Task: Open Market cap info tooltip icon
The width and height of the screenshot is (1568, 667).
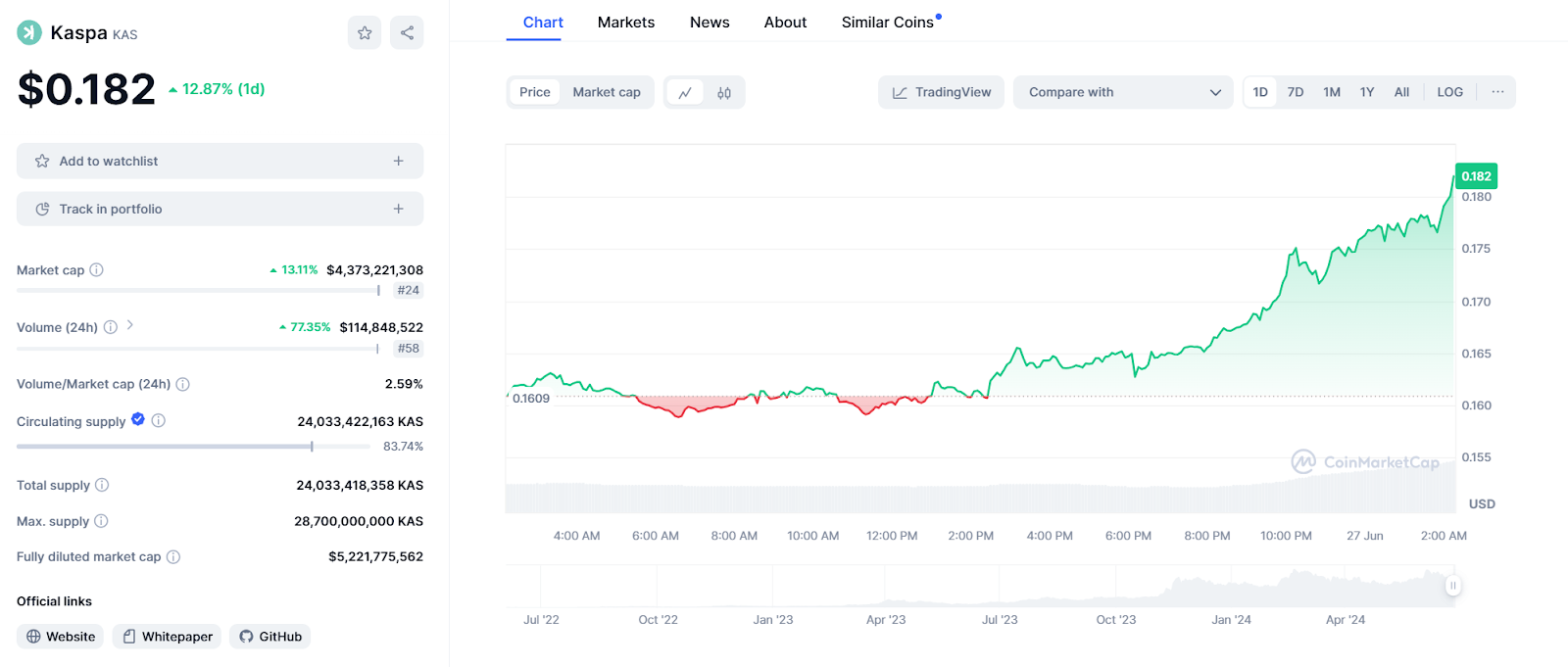Action: (96, 270)
